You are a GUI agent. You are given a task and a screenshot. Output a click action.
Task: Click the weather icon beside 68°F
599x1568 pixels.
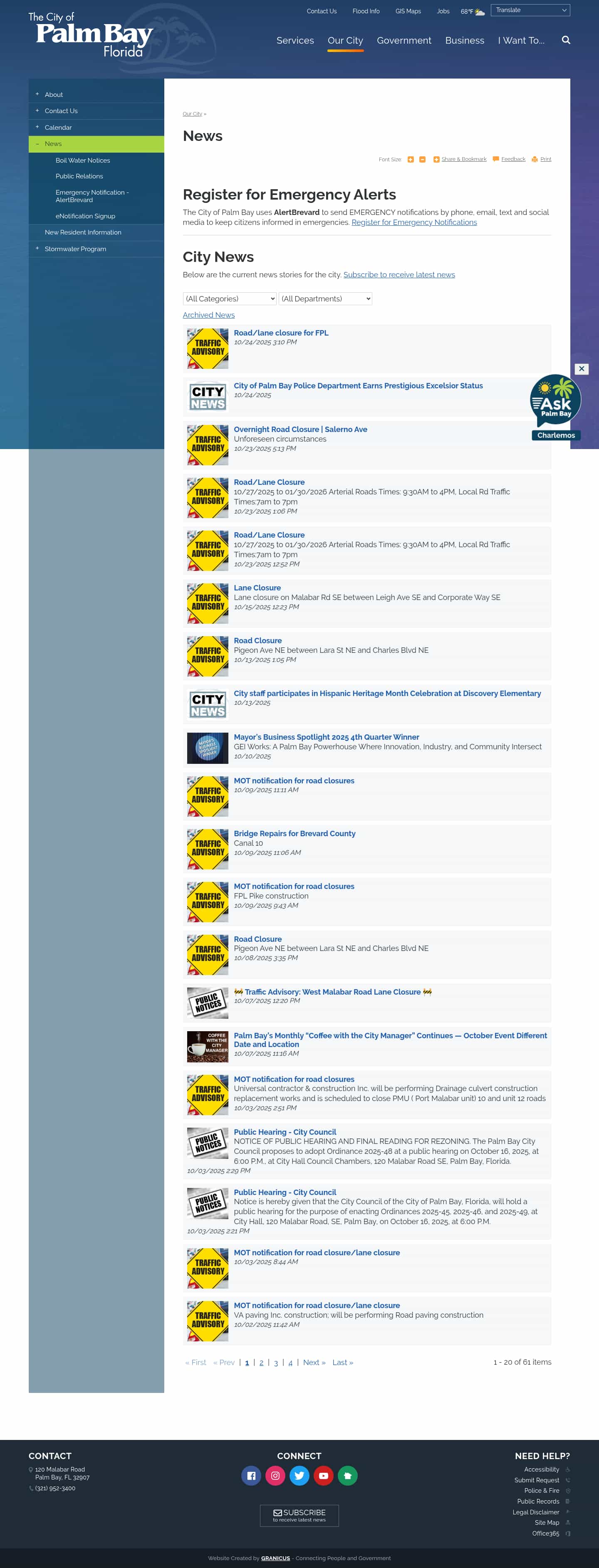pos(480,12)
